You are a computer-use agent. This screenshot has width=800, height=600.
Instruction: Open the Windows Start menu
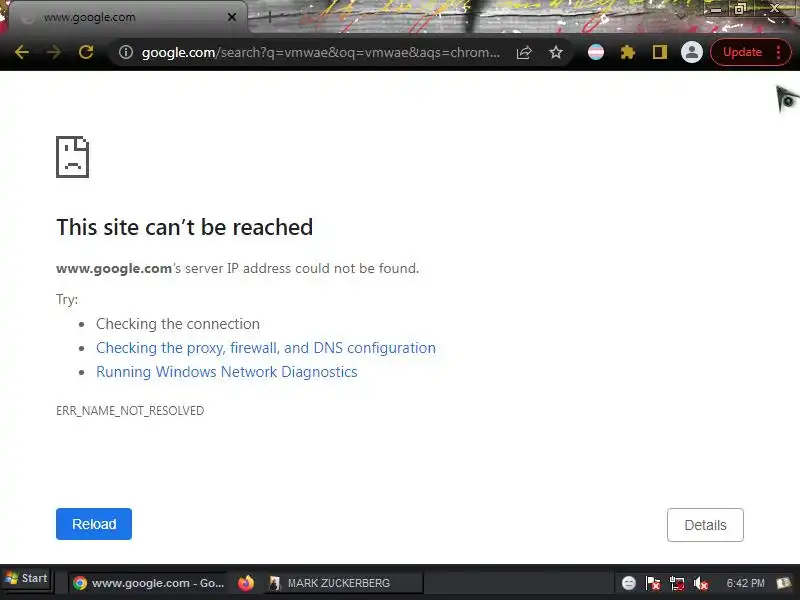pos(26,579)
